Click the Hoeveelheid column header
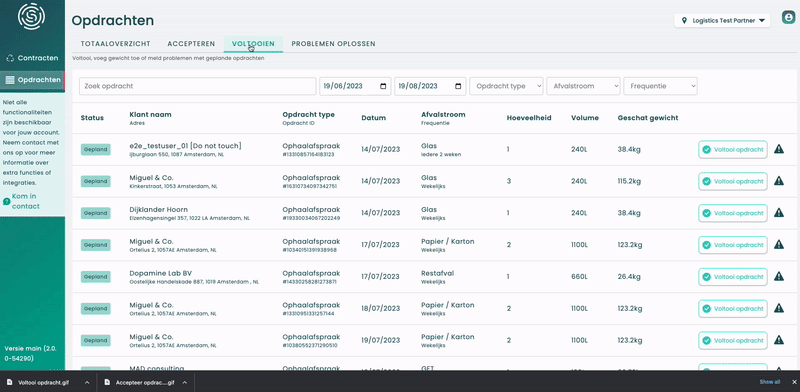The image size is (800, 392). tap(529, 118)
